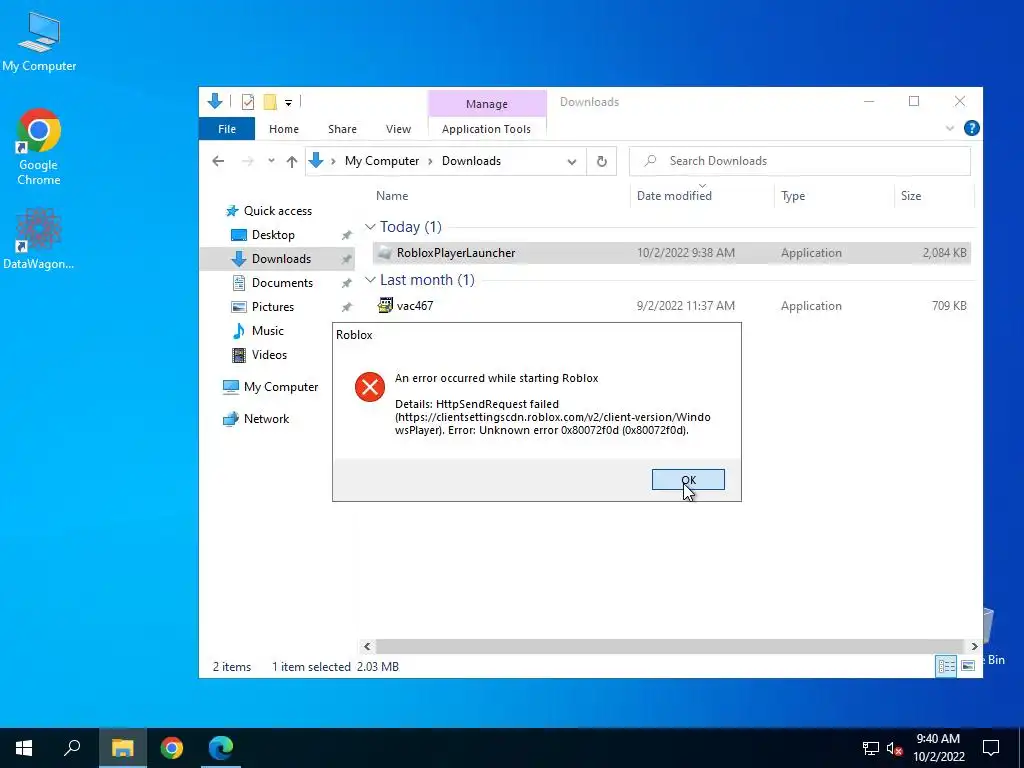Select Desktop in the navigation pane
1024x768 pixels.
273,234
